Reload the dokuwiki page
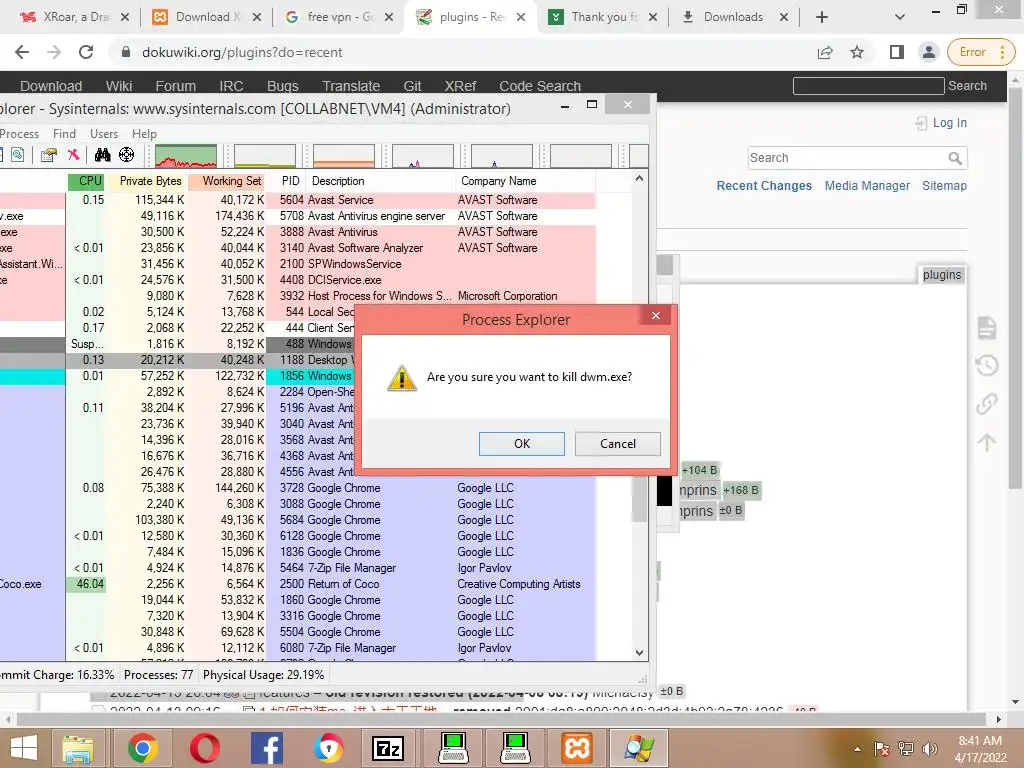 86,52
